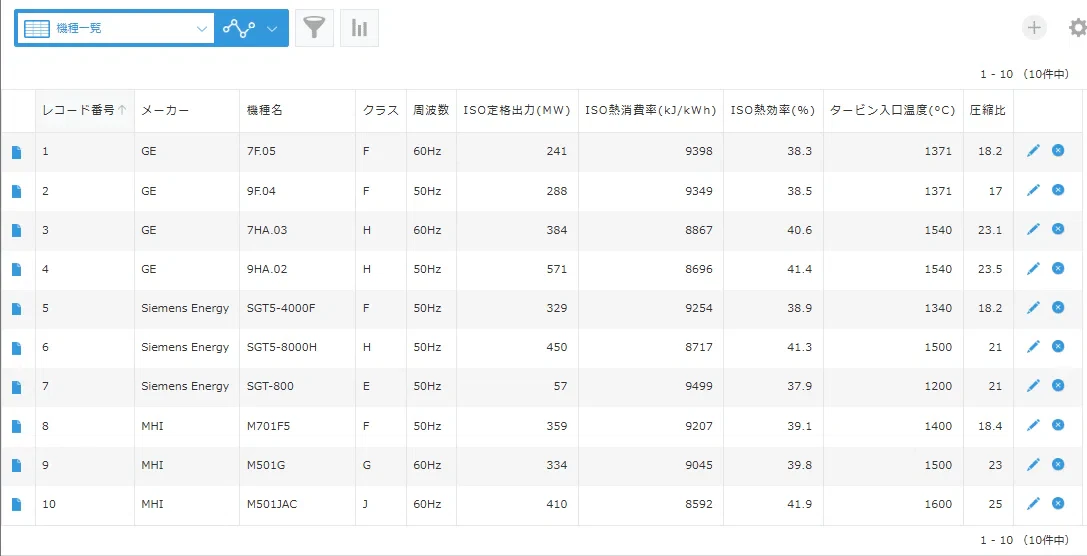Click the ISO熱消費率(kJ/kWh) column header
This screenshot has height=556, width=1087.
pos(650,110)
